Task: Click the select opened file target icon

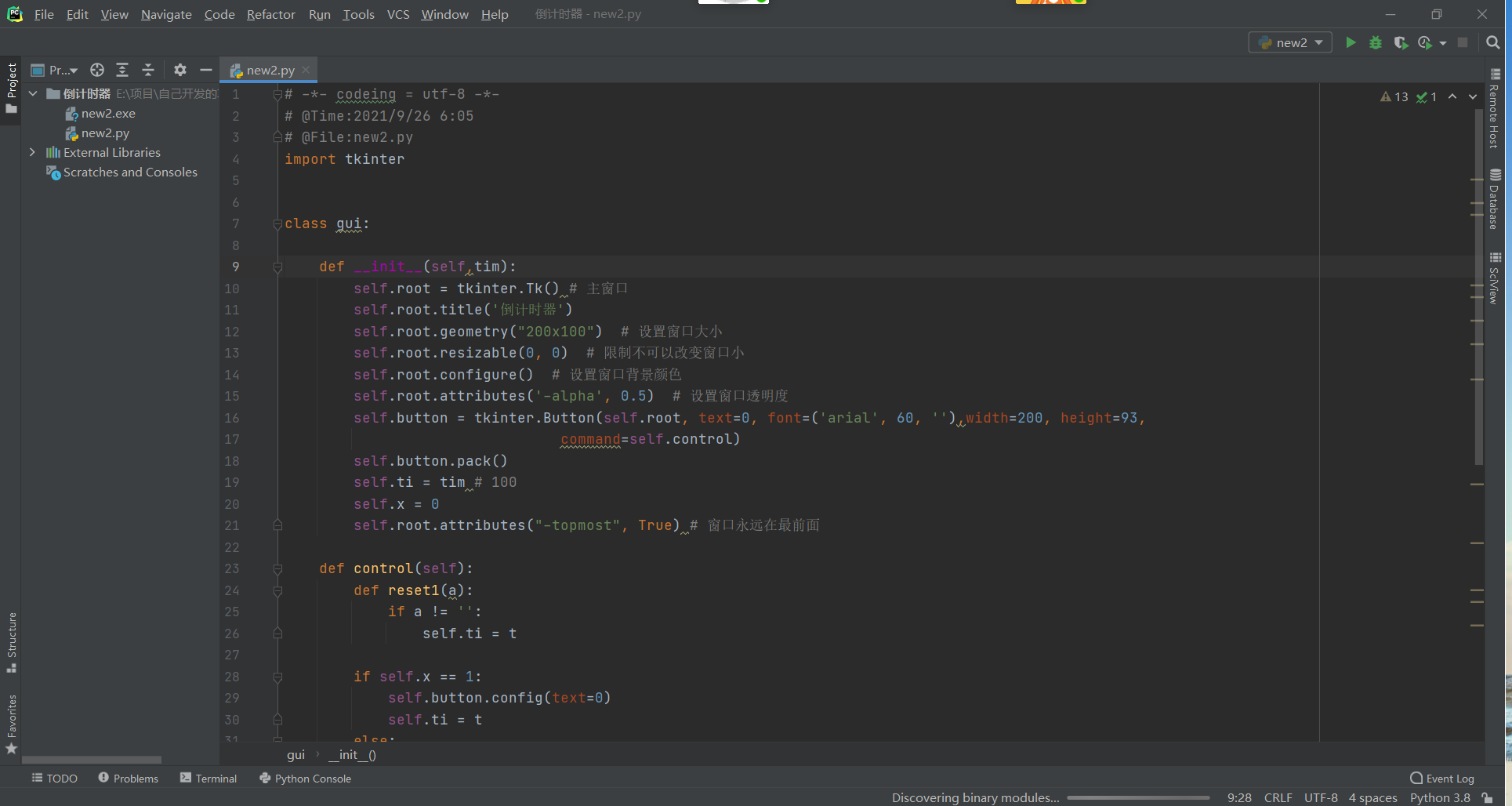Action: pos(97,70)
